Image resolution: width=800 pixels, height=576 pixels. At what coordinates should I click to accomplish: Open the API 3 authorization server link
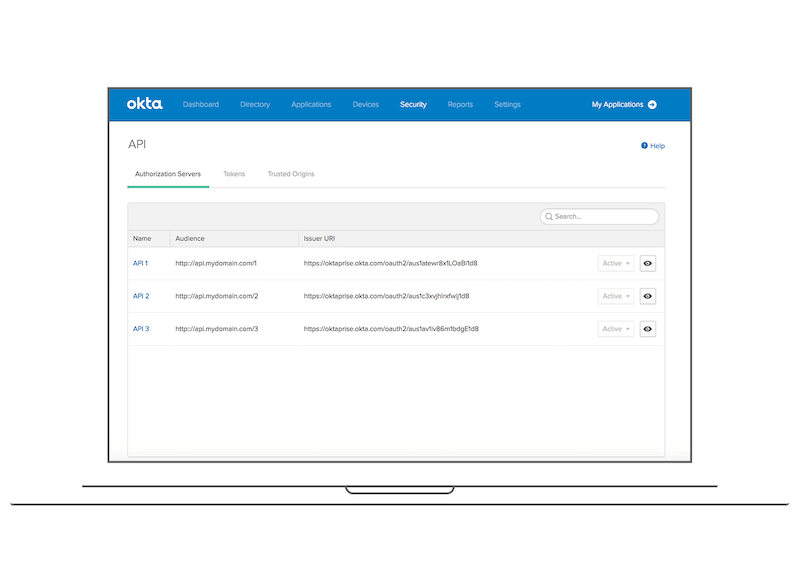pos(141,329)
